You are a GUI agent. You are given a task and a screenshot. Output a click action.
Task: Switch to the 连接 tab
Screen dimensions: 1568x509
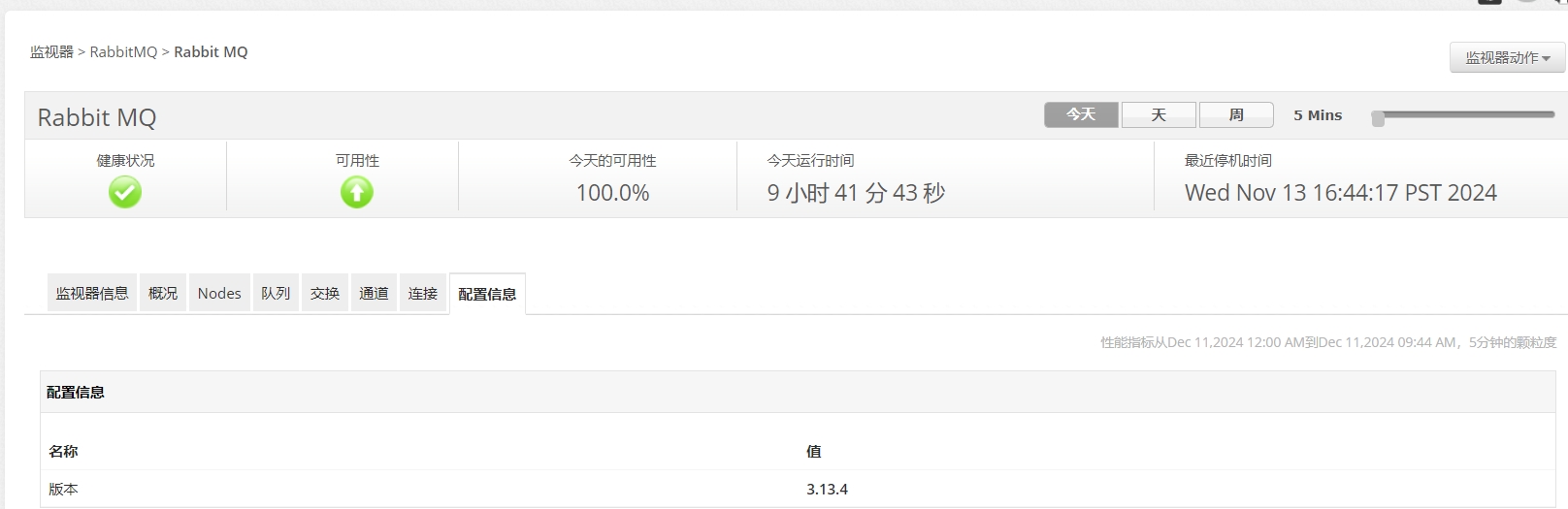[x=423, y=293]
